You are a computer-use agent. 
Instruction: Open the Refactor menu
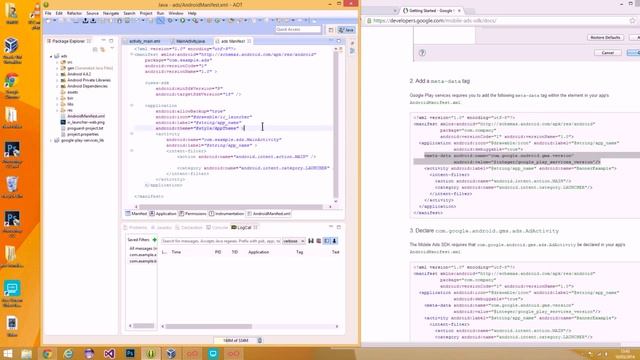[74, 13]
